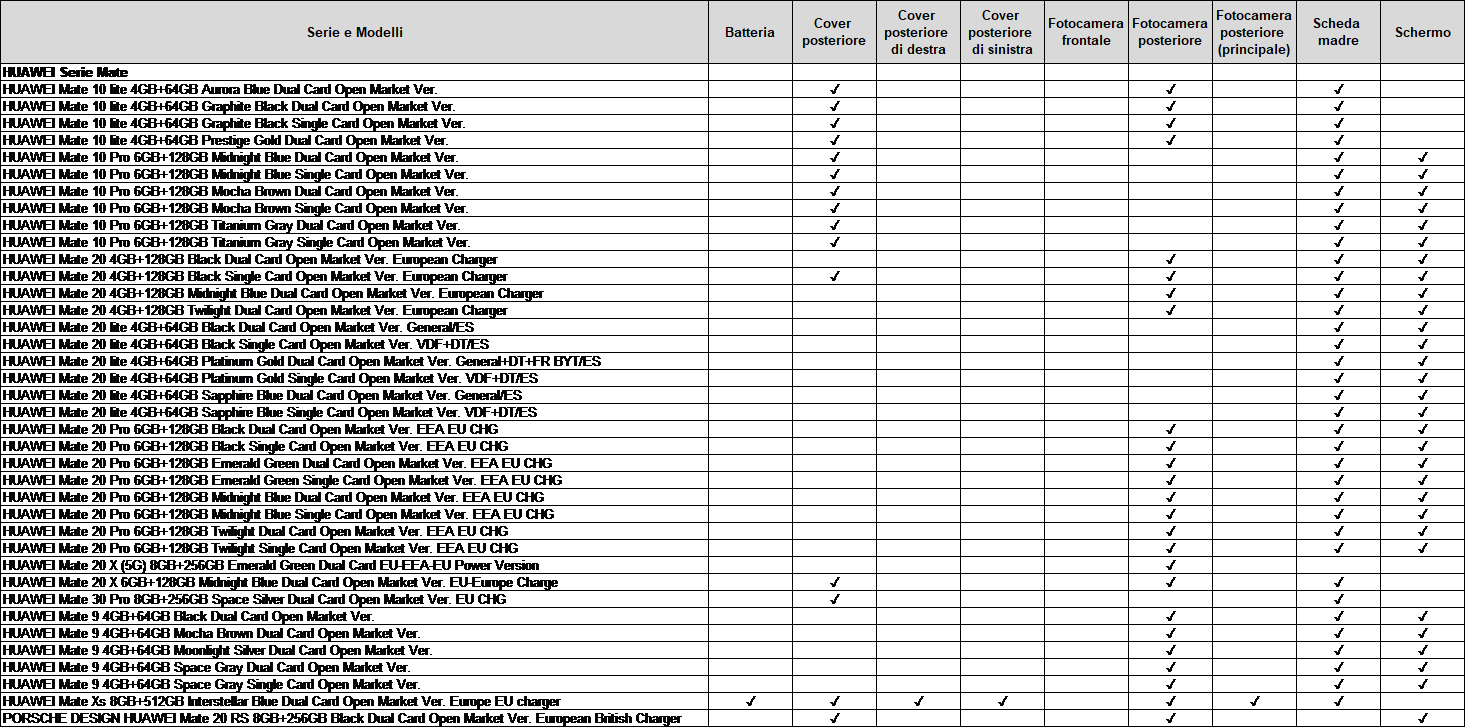Click the 'Scheda madre' column header

pos(1338,32)
